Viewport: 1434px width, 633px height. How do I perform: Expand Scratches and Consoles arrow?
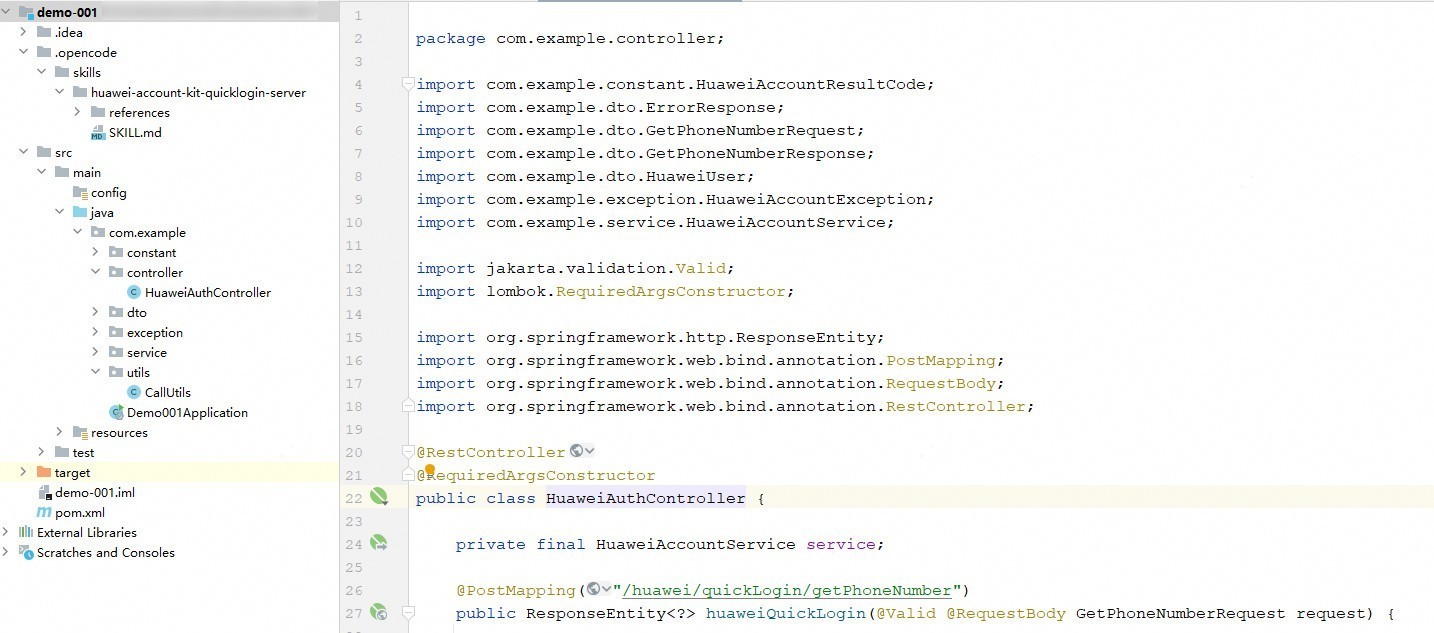point(7,552)
